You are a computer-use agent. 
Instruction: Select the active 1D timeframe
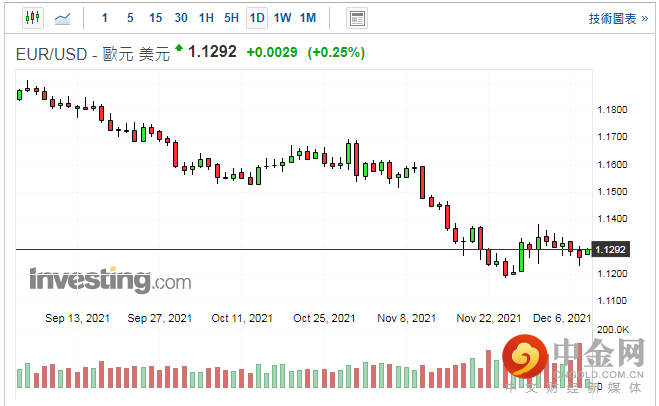pyautogui.click(x=257, y=18)
